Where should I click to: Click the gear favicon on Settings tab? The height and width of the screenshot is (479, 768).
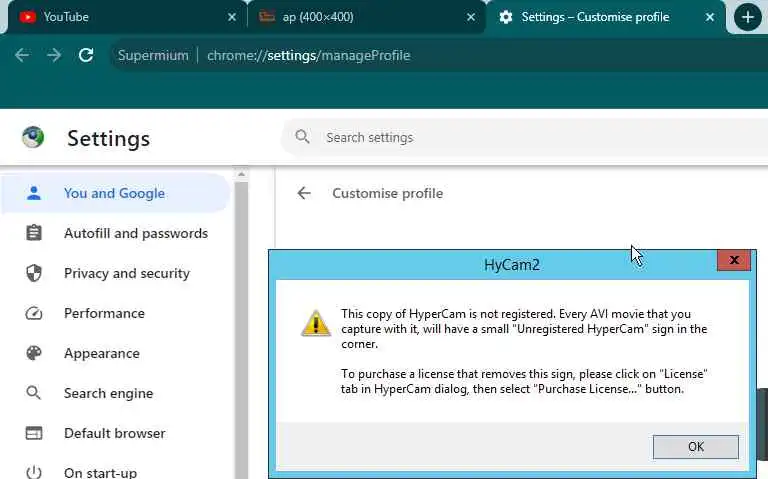[x=505, y=17]
